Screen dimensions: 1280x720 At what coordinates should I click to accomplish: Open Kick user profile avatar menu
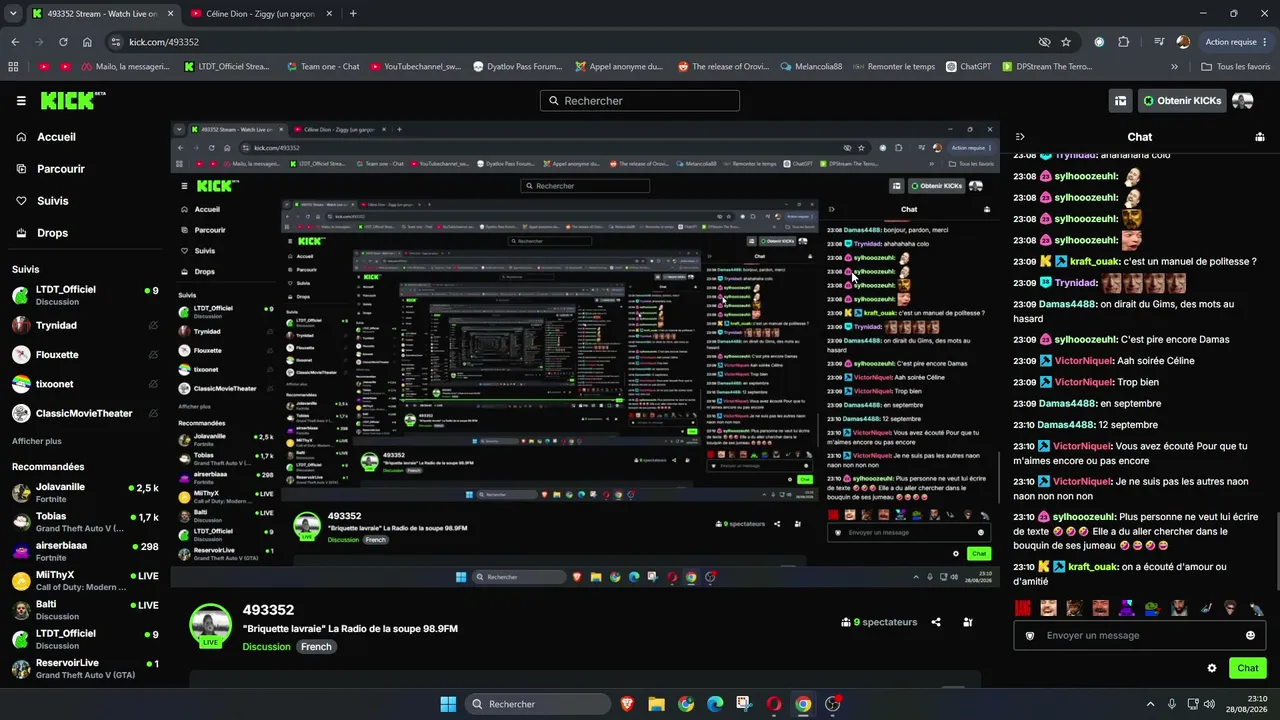pos(1242,101)
